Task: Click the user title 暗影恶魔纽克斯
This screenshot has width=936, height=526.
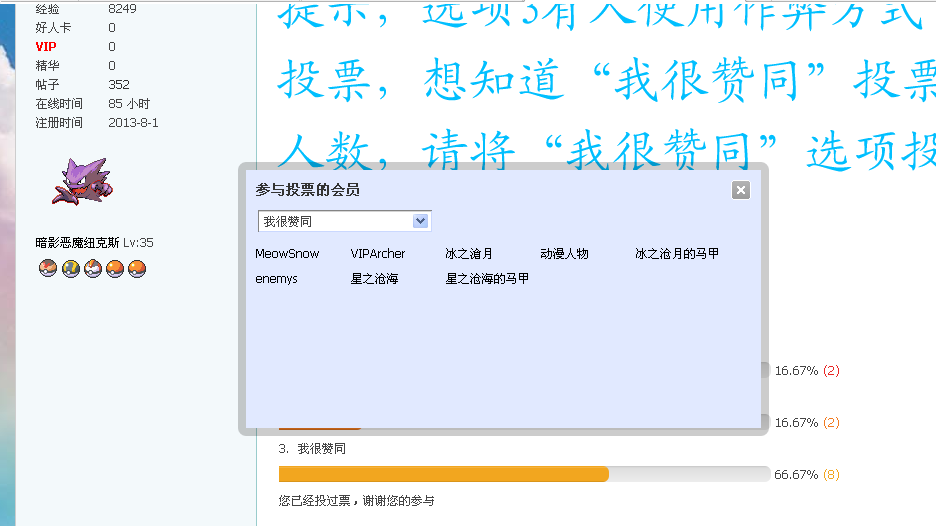Action: 77,243
